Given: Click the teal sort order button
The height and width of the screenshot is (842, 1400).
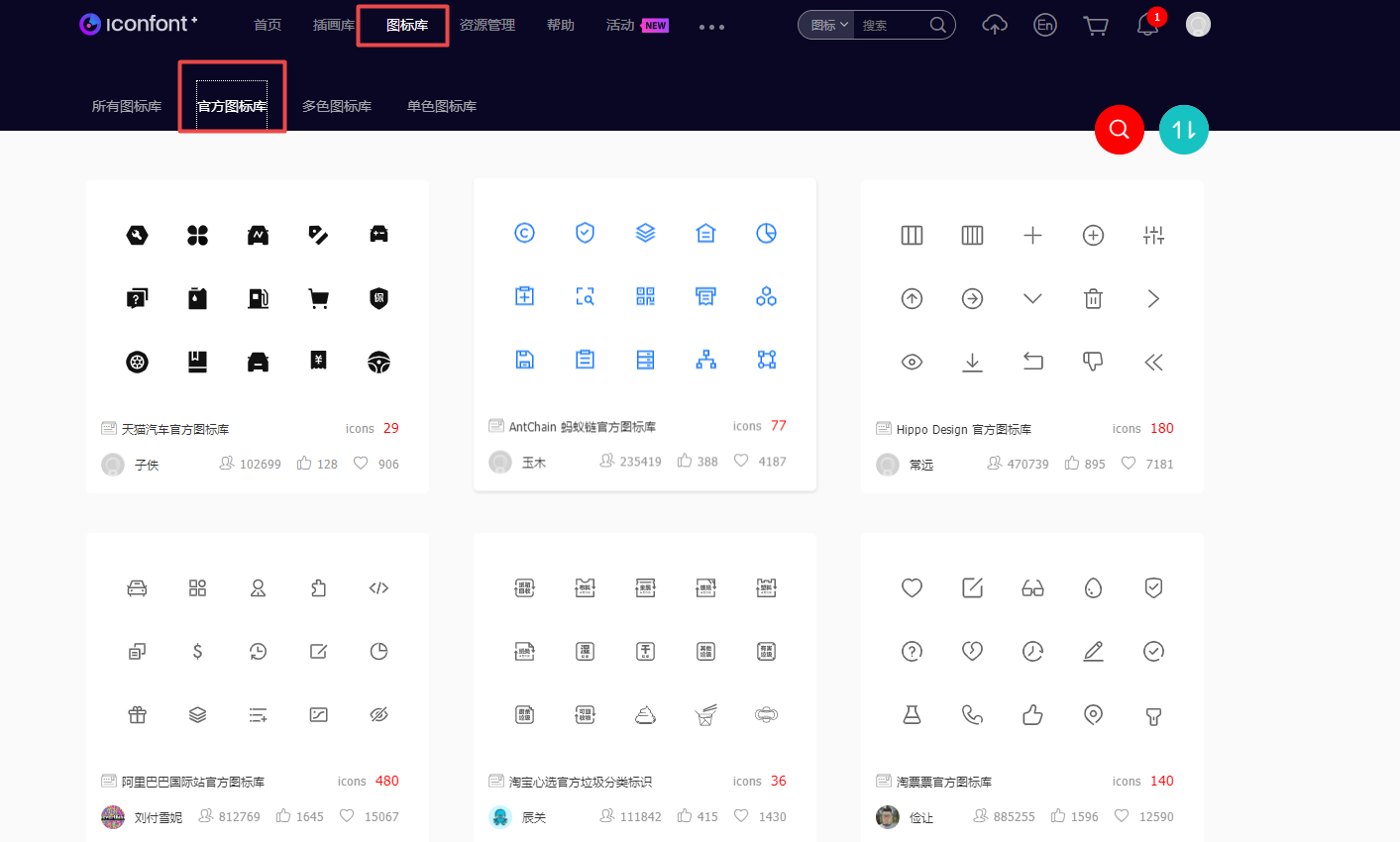Looking at the screenshot, I should 1184,129.
